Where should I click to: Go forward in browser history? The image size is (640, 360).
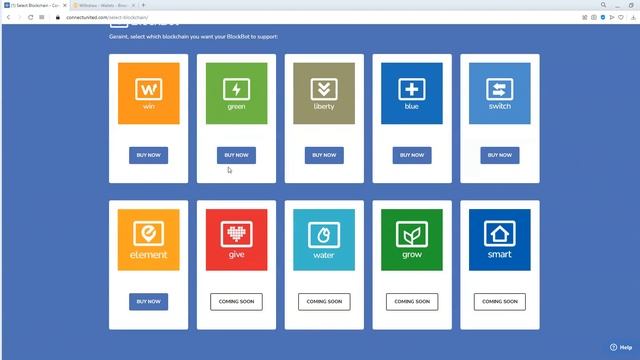[x=19, y=18]
